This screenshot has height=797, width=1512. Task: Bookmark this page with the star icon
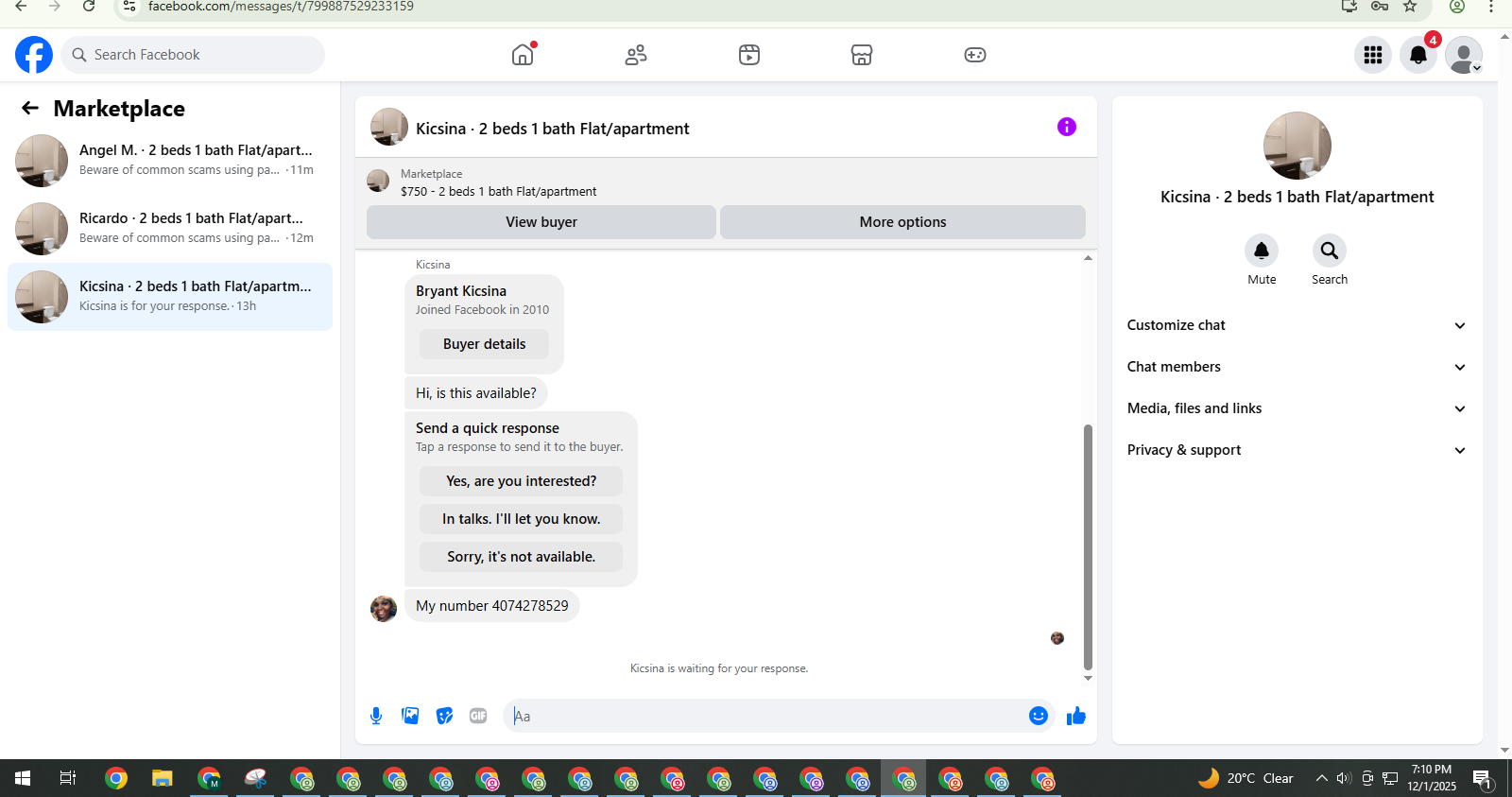[x=1410, y=7]
